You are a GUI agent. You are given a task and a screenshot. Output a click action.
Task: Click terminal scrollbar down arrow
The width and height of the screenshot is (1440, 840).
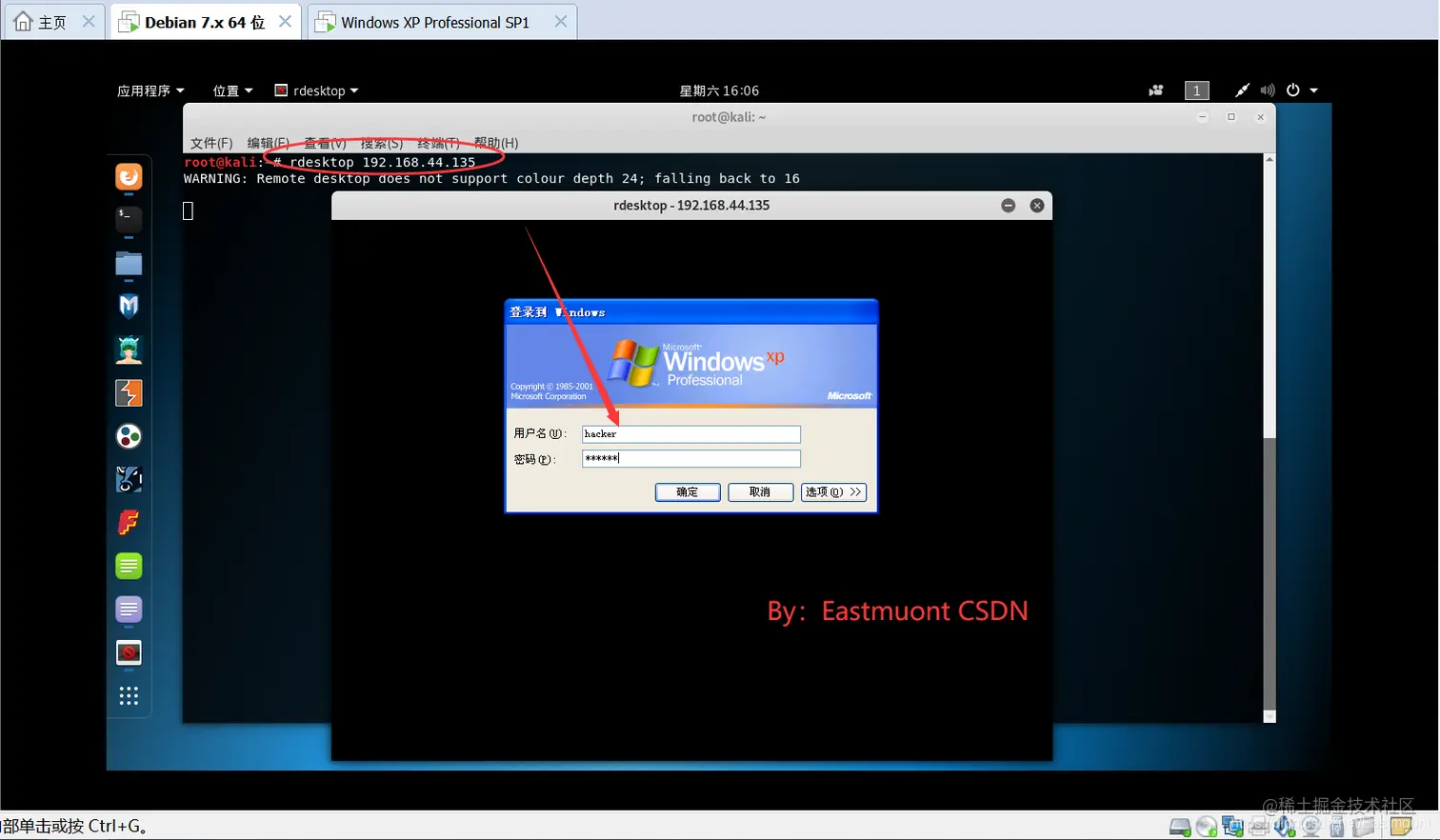1270,716
